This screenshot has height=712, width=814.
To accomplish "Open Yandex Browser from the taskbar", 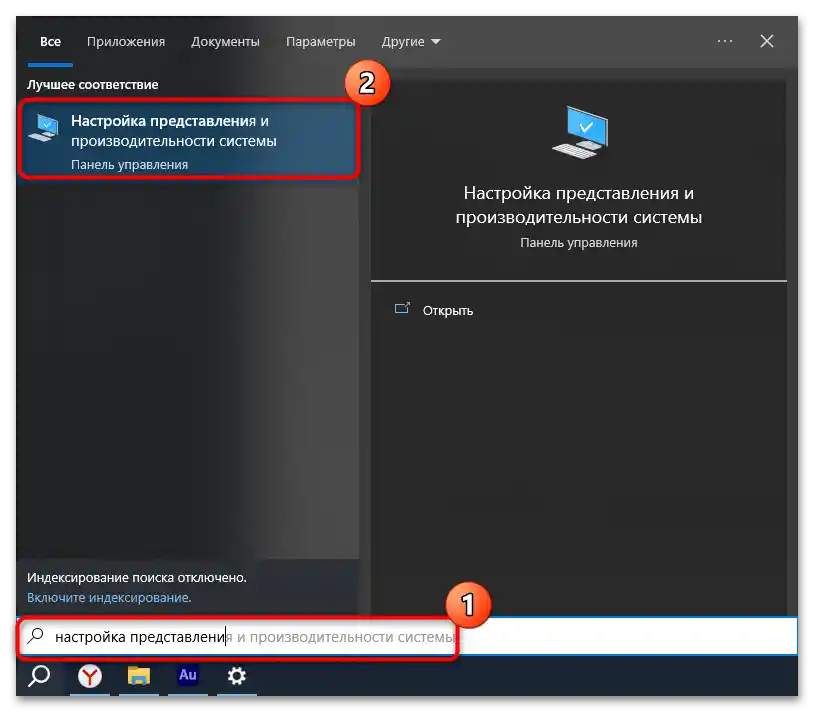I will (89, 677).
